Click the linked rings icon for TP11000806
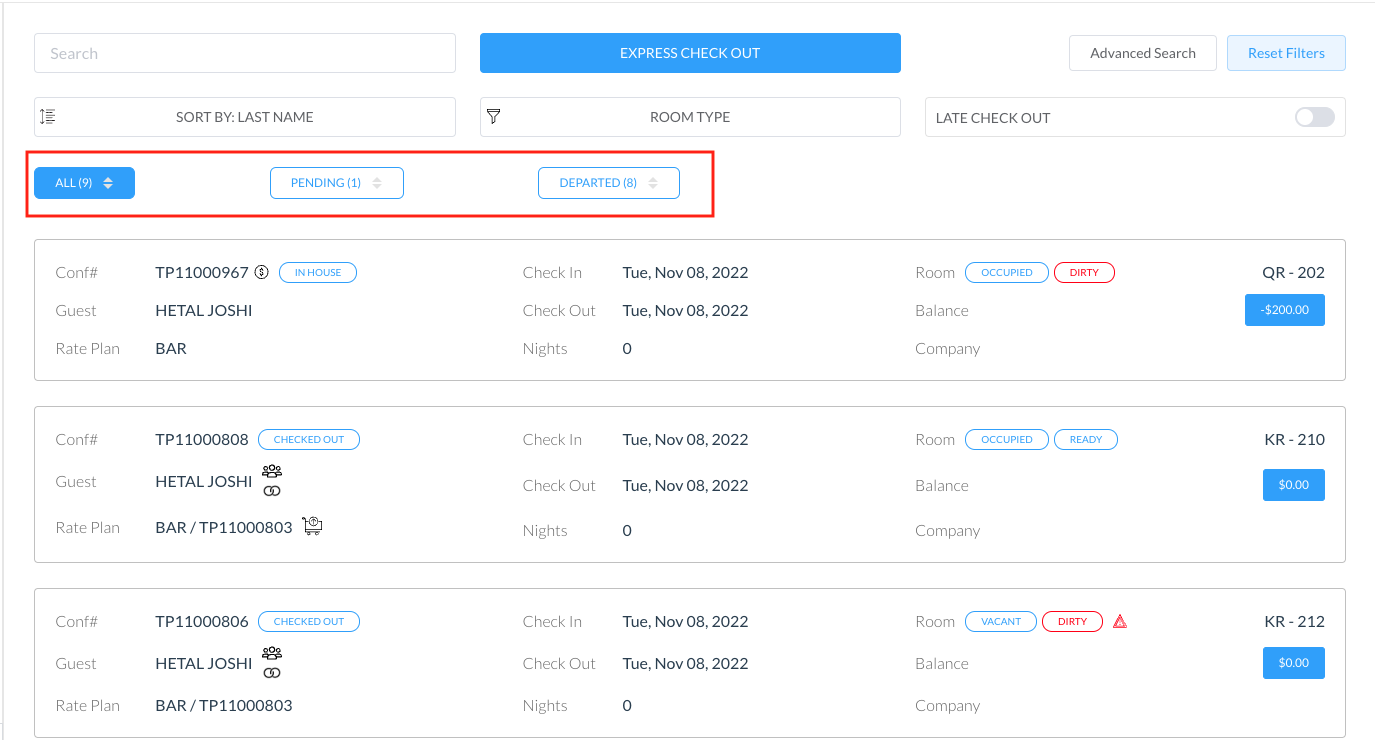The width and height of the screenshot is (1375, 740). (x=272, y=673)
